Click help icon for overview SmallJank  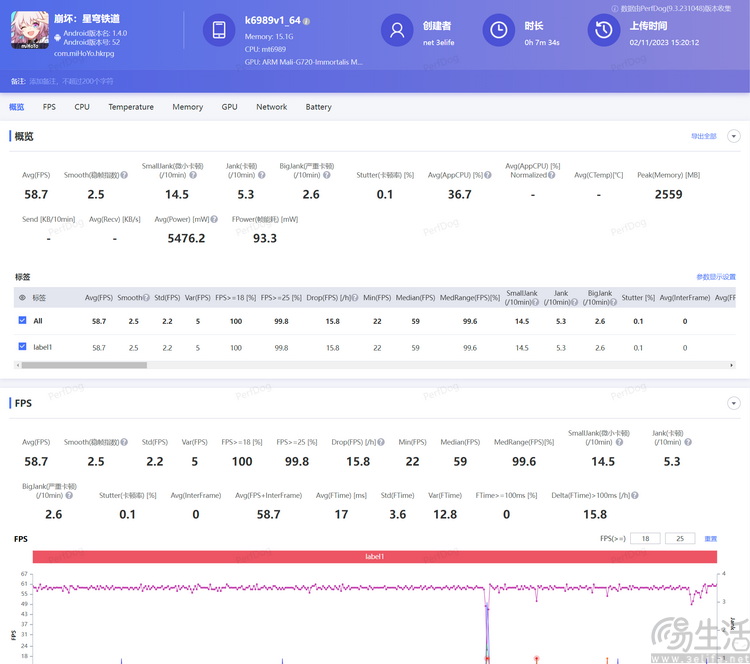[x=193, y=175]
